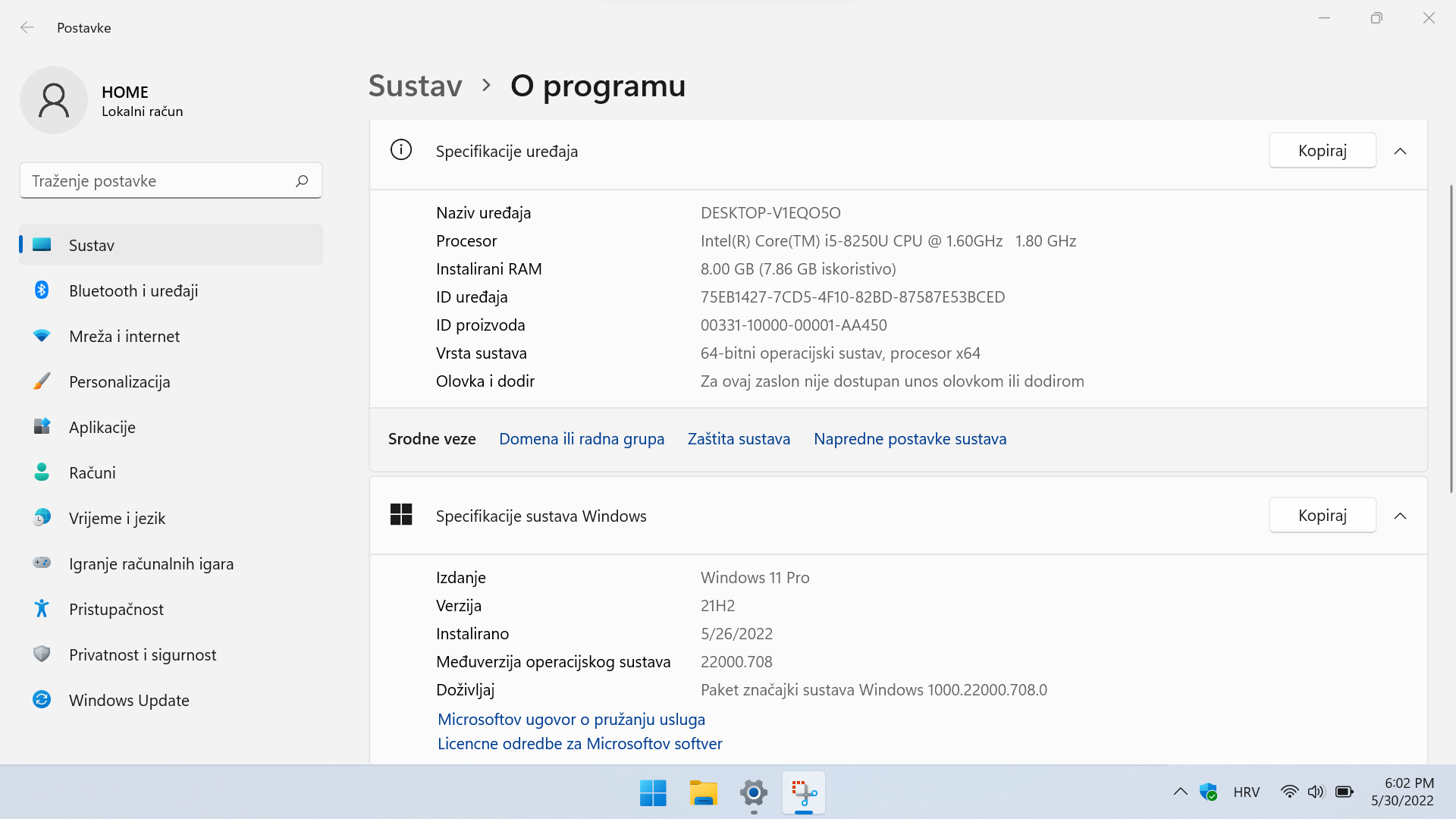Copy device specs with Kopiraj button

tap(1322, 150)
